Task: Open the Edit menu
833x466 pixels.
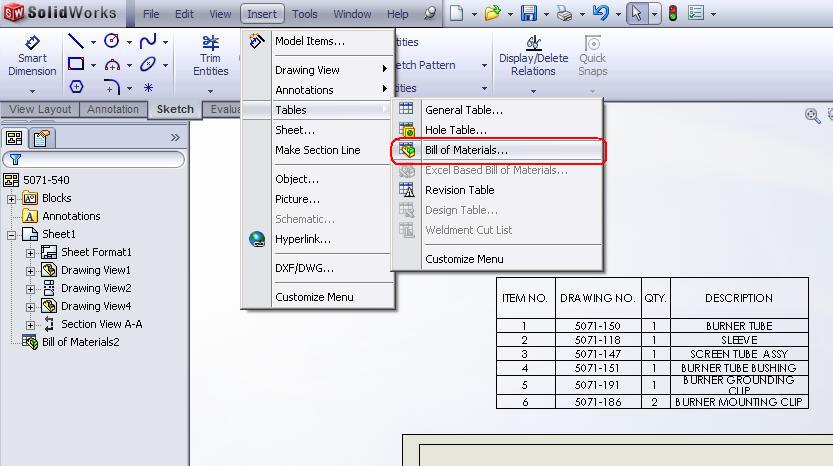Action: 184,14
